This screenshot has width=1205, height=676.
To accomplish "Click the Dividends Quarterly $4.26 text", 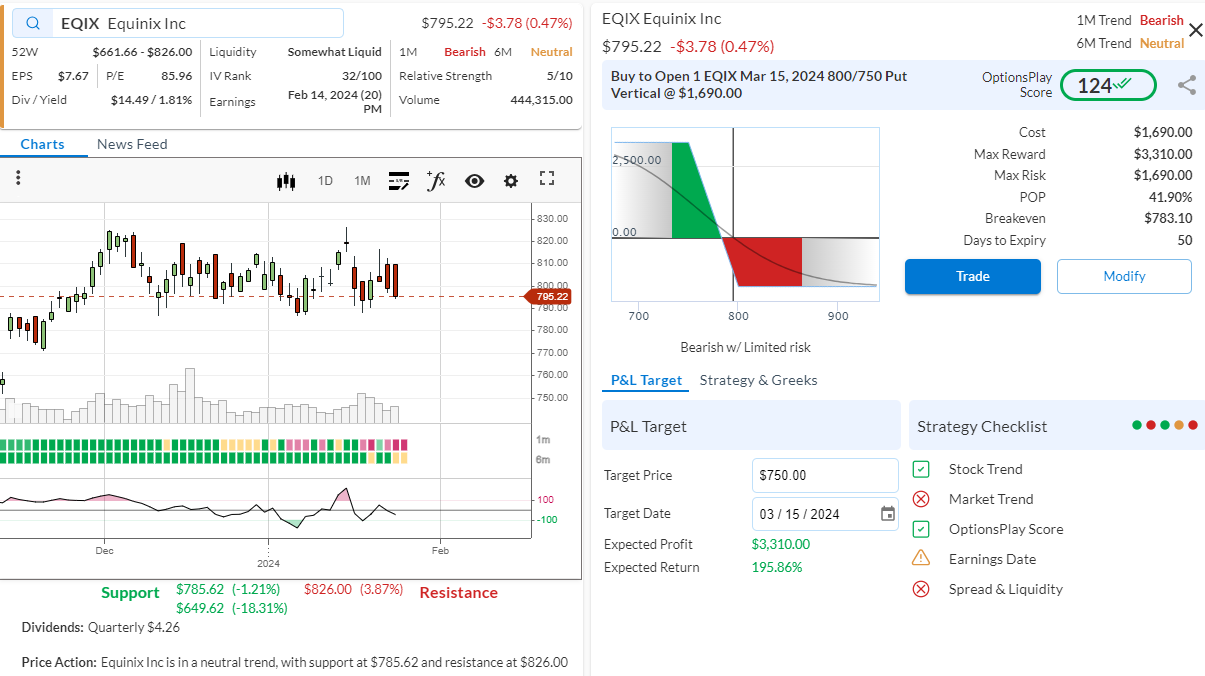I will coord(101,628).
